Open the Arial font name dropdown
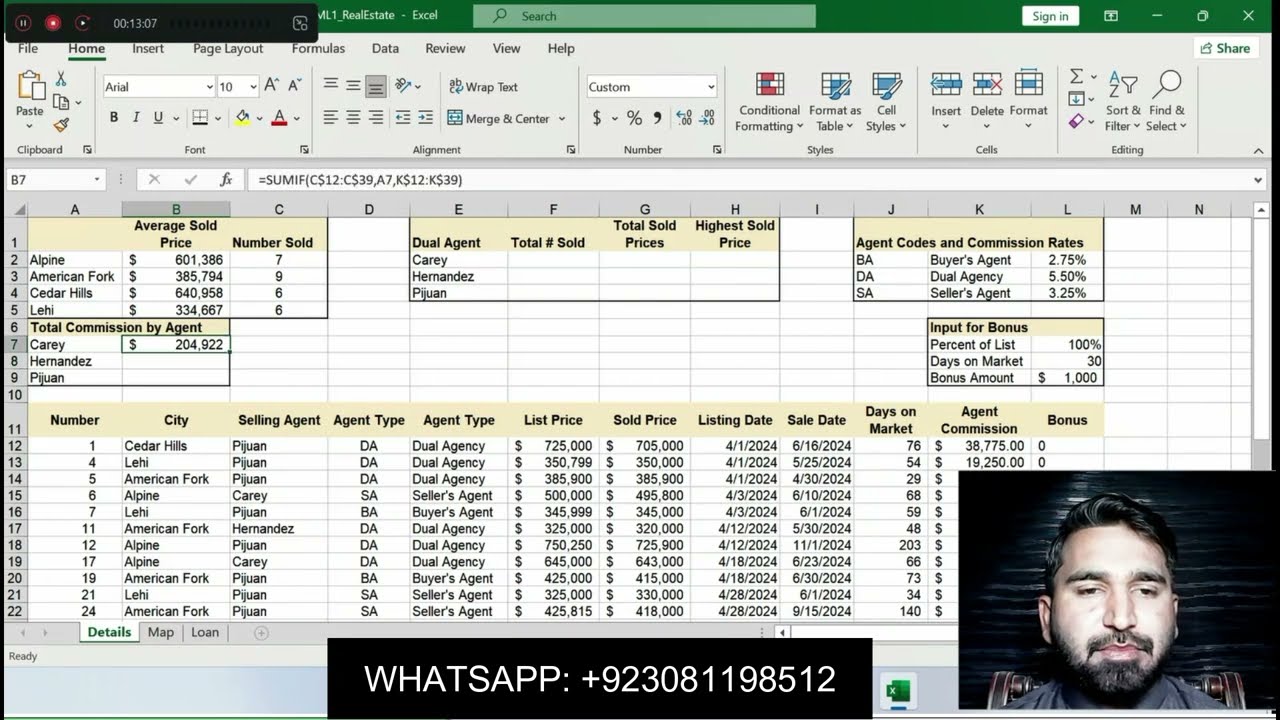Viewport: 1280px width, 720px height. tap(209, 87)
